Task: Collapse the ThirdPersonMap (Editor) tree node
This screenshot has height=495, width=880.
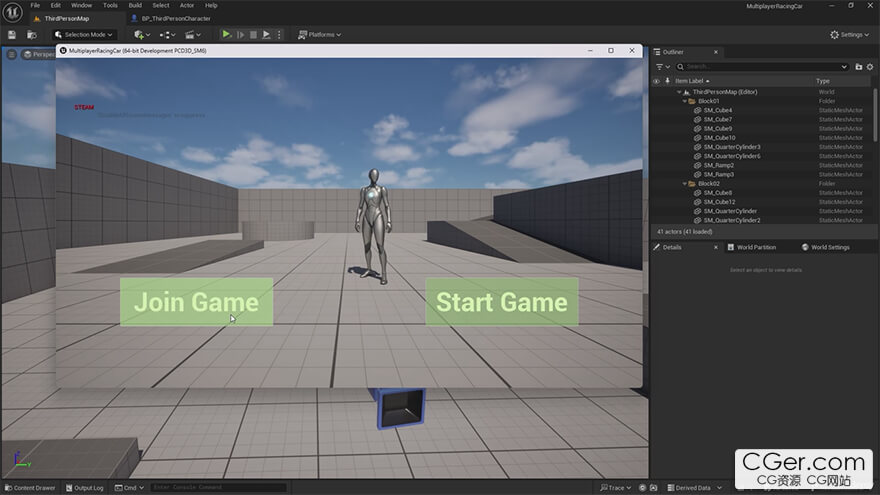Action: [x=679, y=92]
